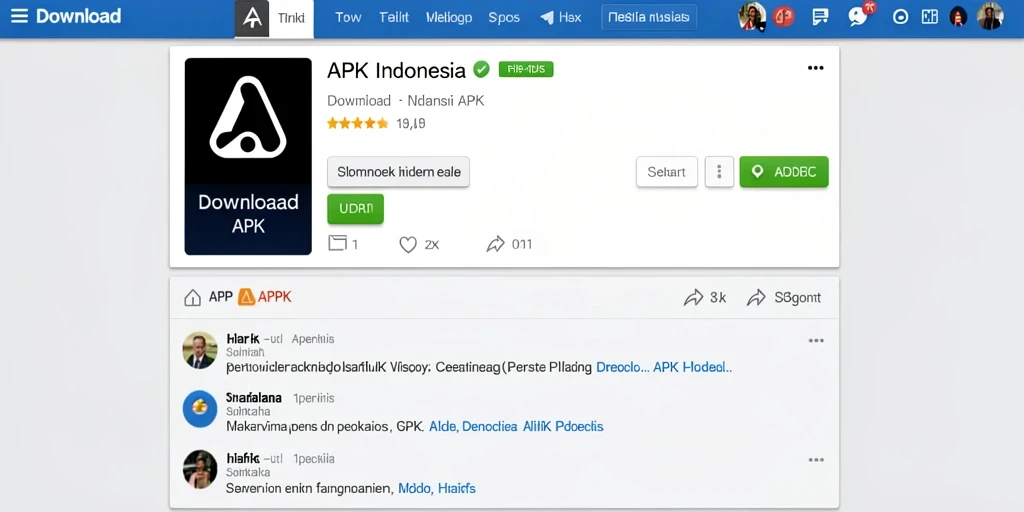Click the Download title in the header

78,16
